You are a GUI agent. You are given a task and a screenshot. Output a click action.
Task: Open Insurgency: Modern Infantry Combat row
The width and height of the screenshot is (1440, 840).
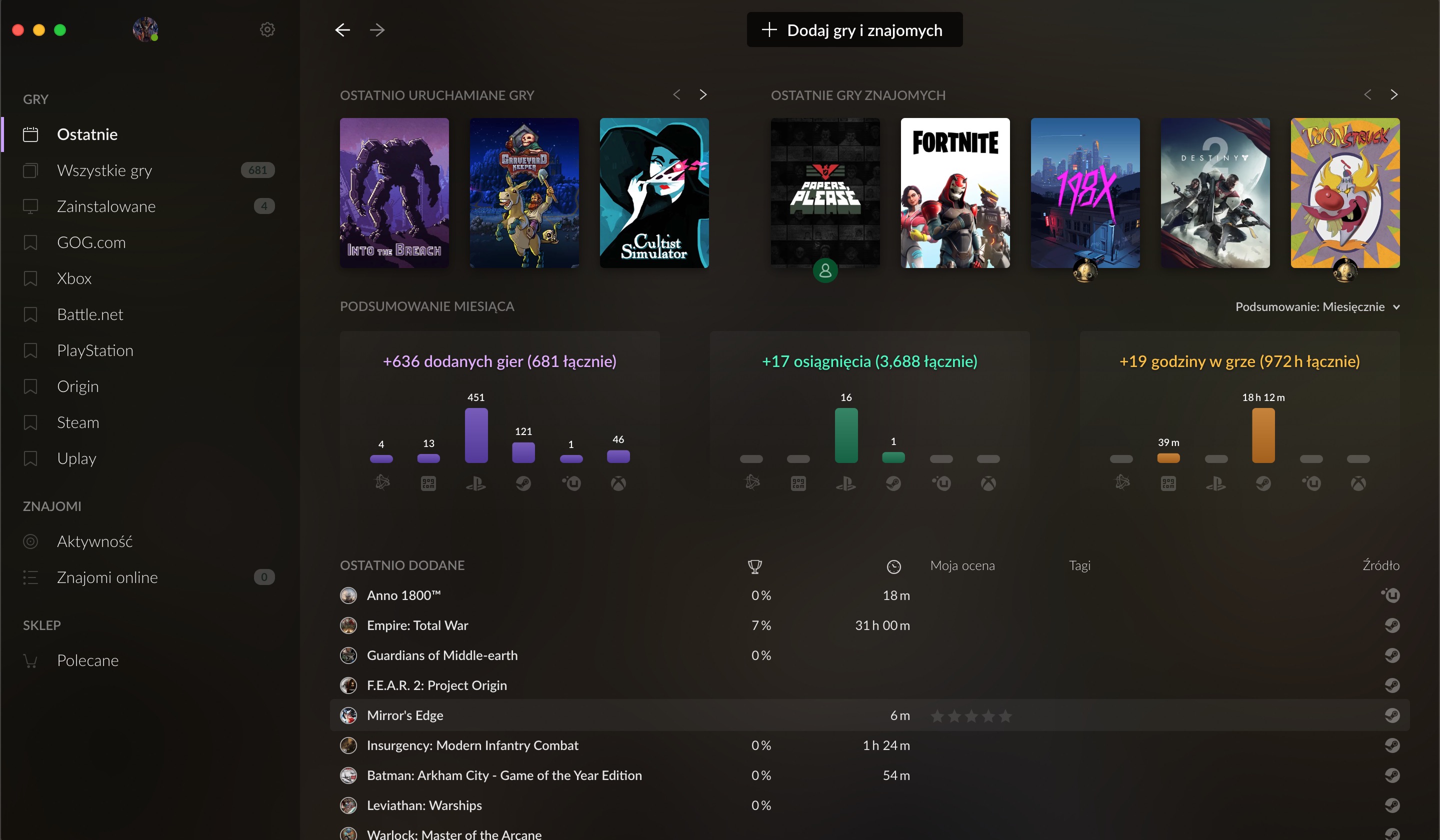click(869, 745)
